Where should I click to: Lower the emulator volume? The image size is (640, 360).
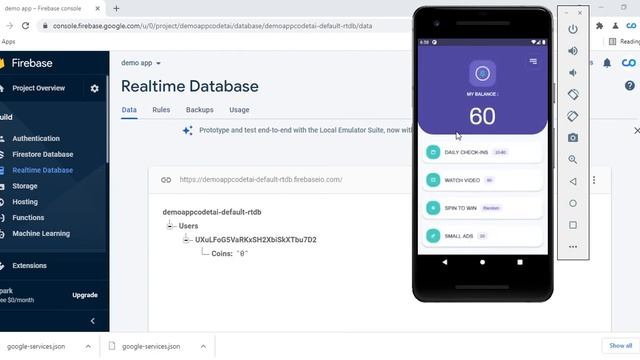(573, 73)
